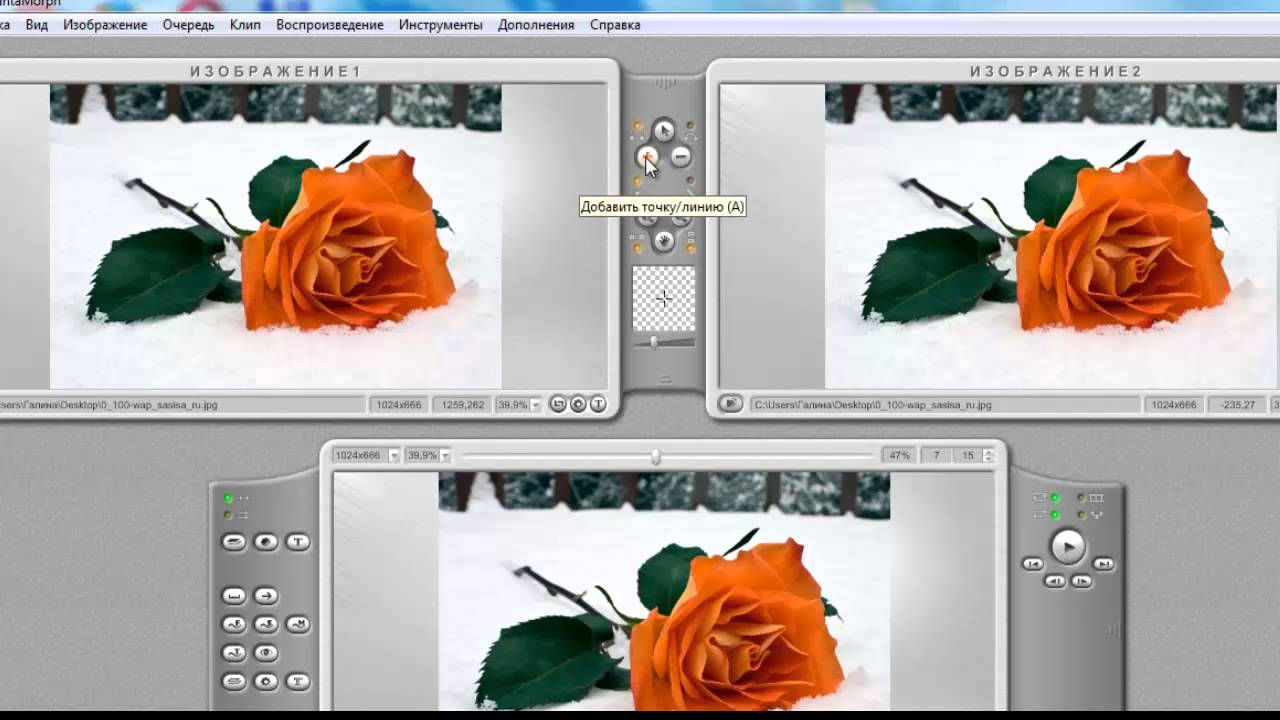Open the Дополнения menu
This screenshot has width=1280, height=720.
(x=536, y=25)
